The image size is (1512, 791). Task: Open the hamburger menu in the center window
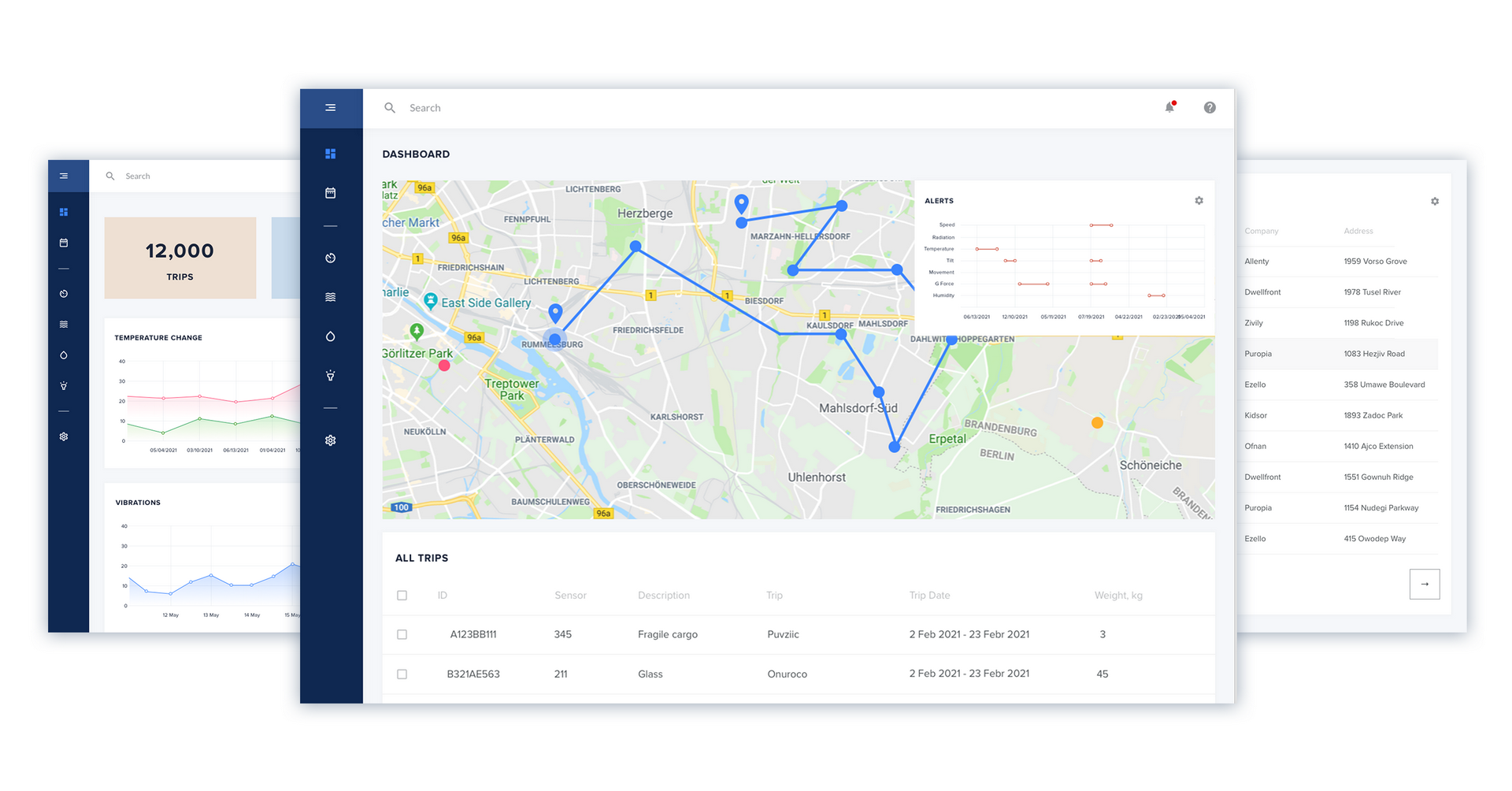[x=331, y=108]
